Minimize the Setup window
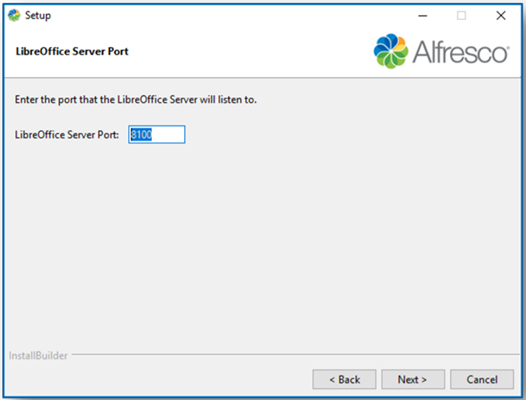The image size is (526, 400). (x=423, y=15)
